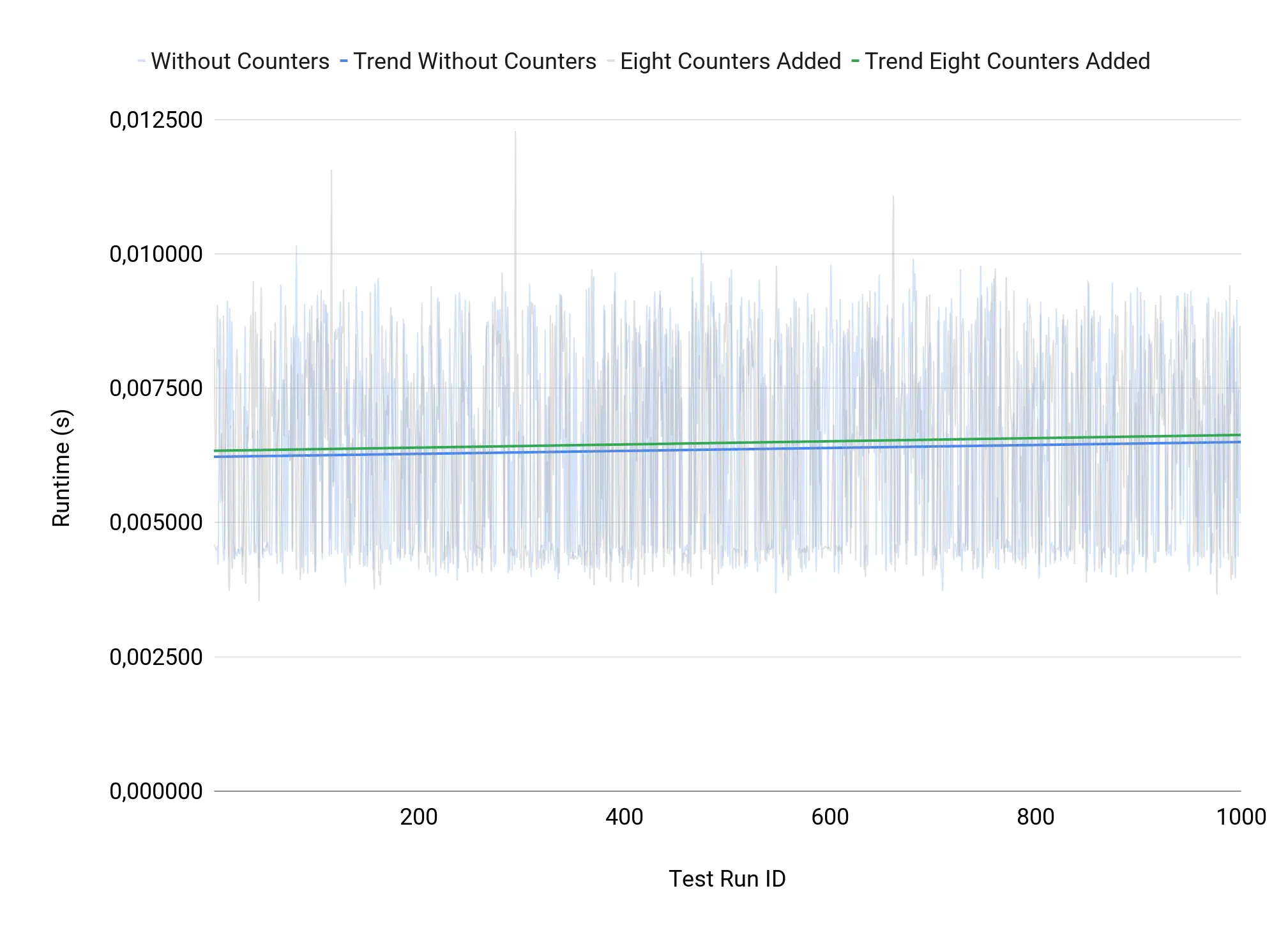Click the 600 x-axis tick label
The width and height of the screenshot is (1288, 939).
pos(830,817)
